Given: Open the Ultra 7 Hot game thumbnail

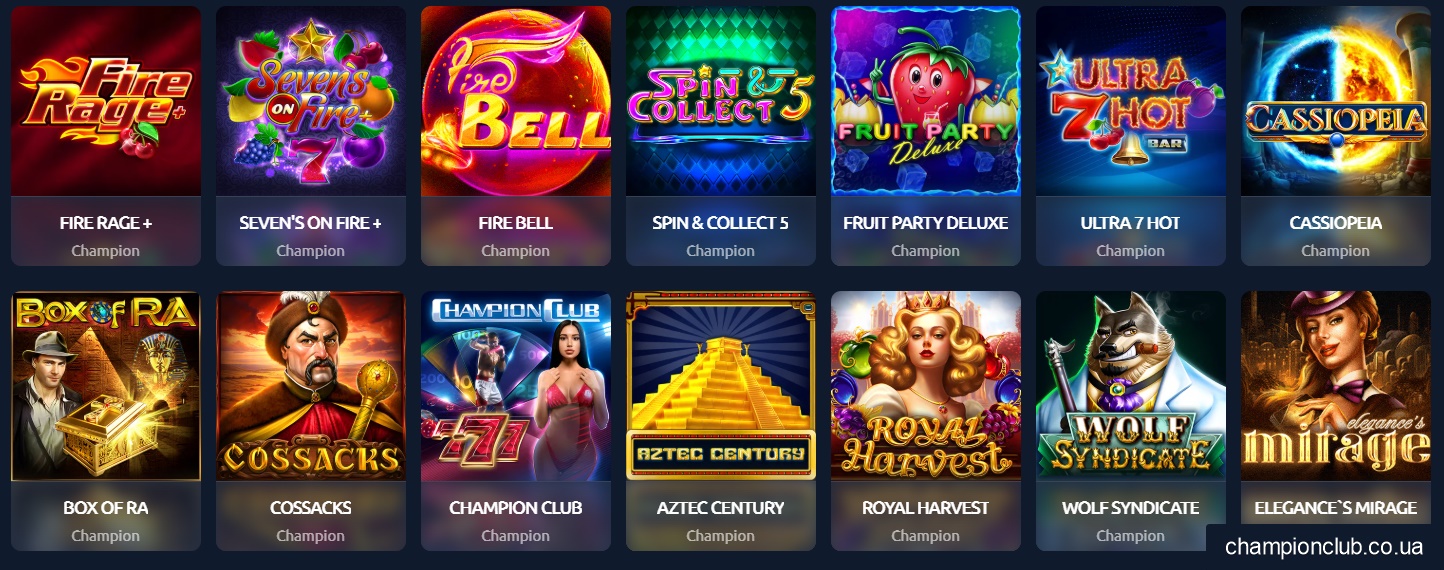Looking at the screenshot, I should pyautogui.click(x=1131, y=101).
